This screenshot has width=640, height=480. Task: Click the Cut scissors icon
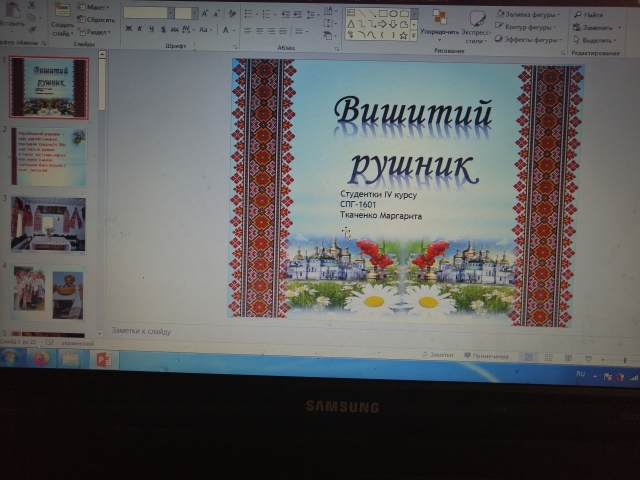[x=32, y=6]
